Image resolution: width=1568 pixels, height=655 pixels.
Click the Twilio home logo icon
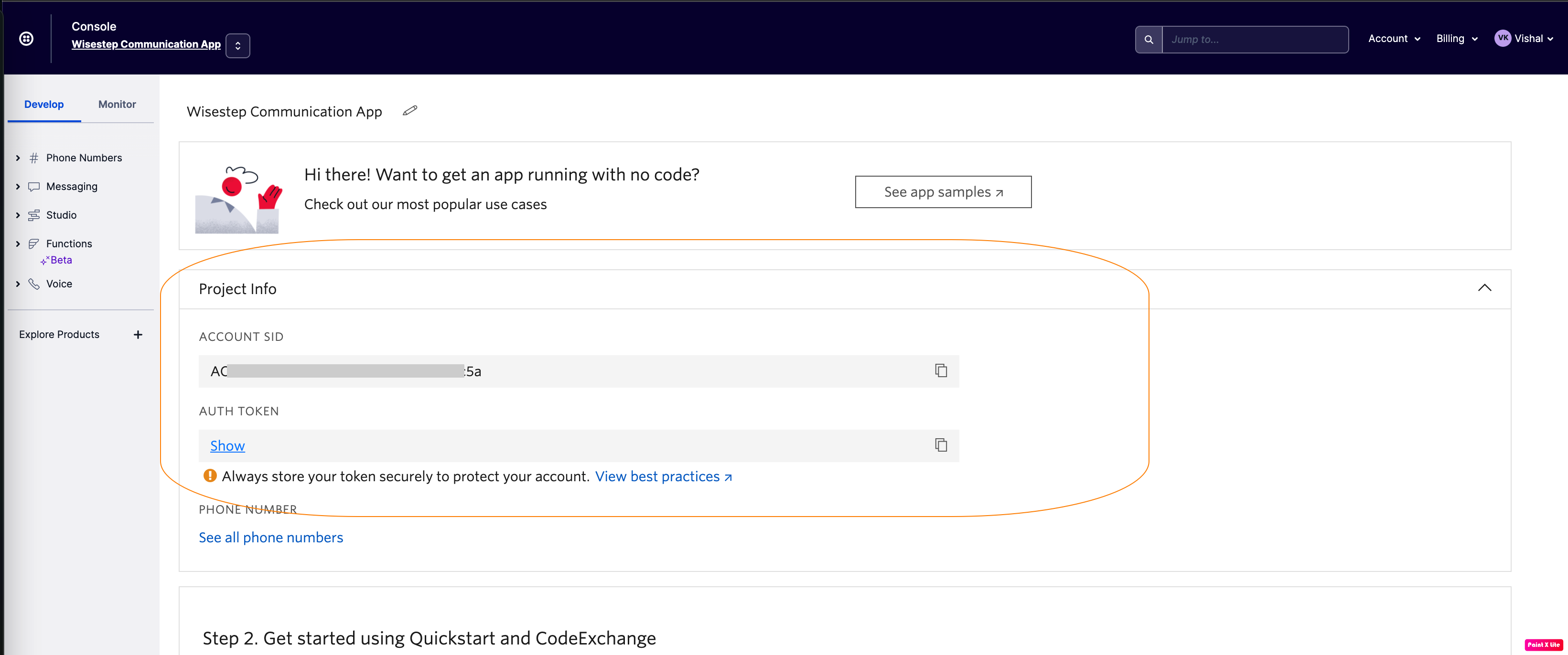(x=26, y=39)
